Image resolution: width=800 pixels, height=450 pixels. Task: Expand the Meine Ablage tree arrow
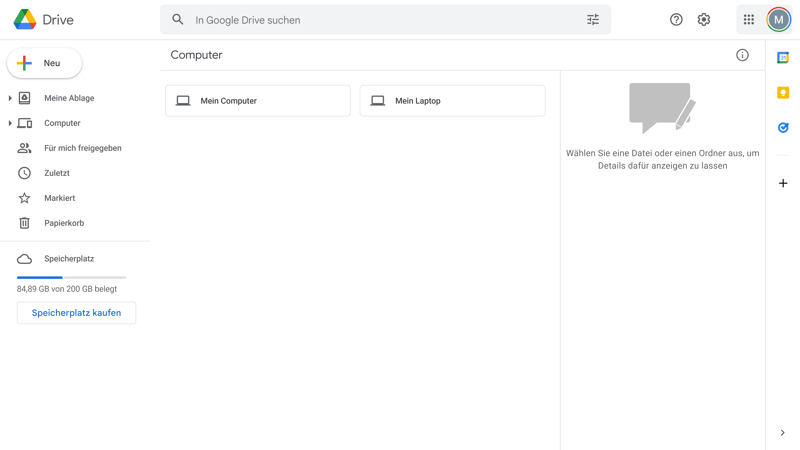coord(10,98)
